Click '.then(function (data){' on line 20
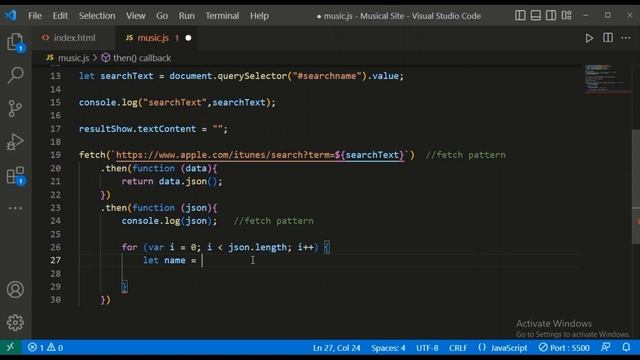The image size is (640, 360). [159, 168]
